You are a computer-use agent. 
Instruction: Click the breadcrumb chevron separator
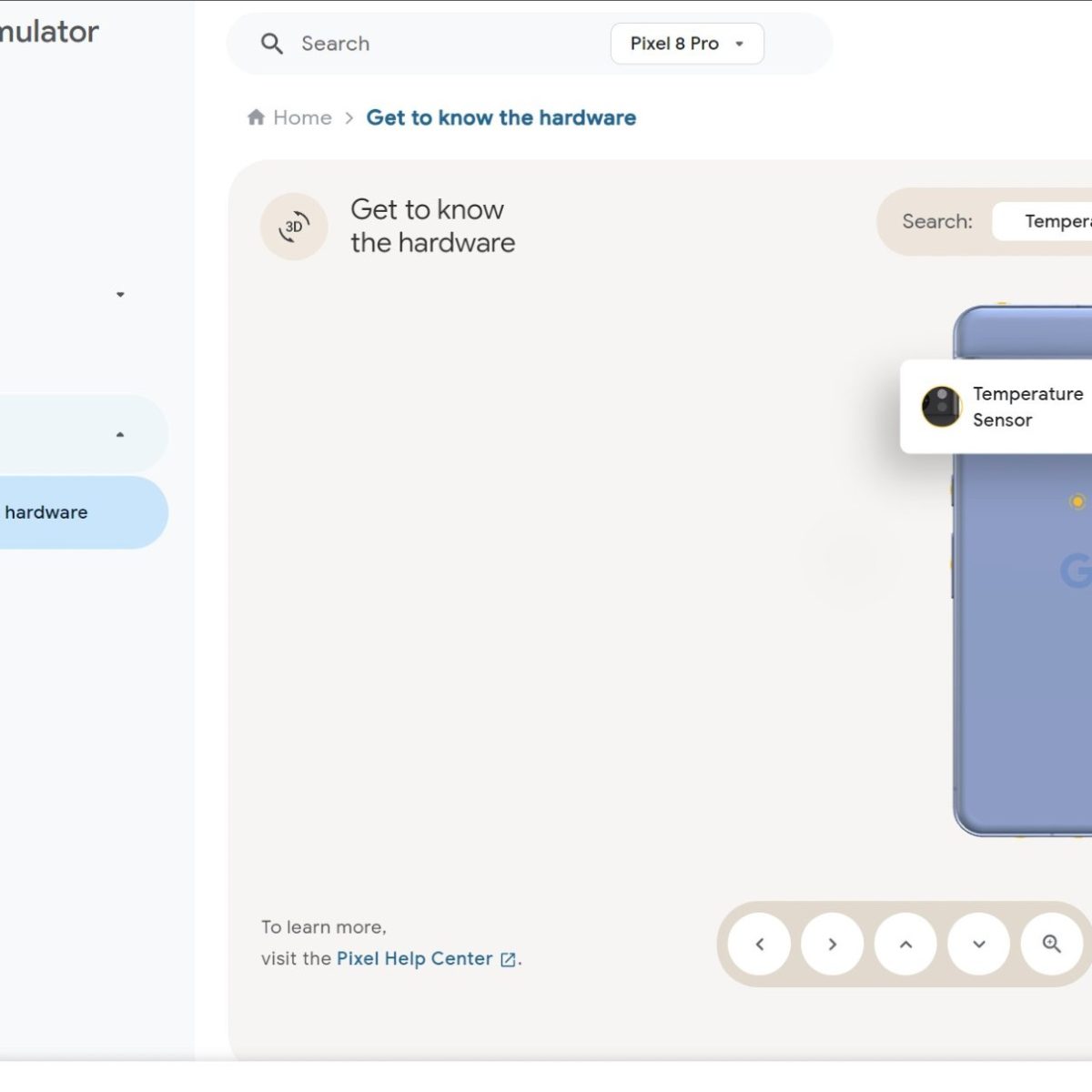pyautogui.click(x=349, y=118)
